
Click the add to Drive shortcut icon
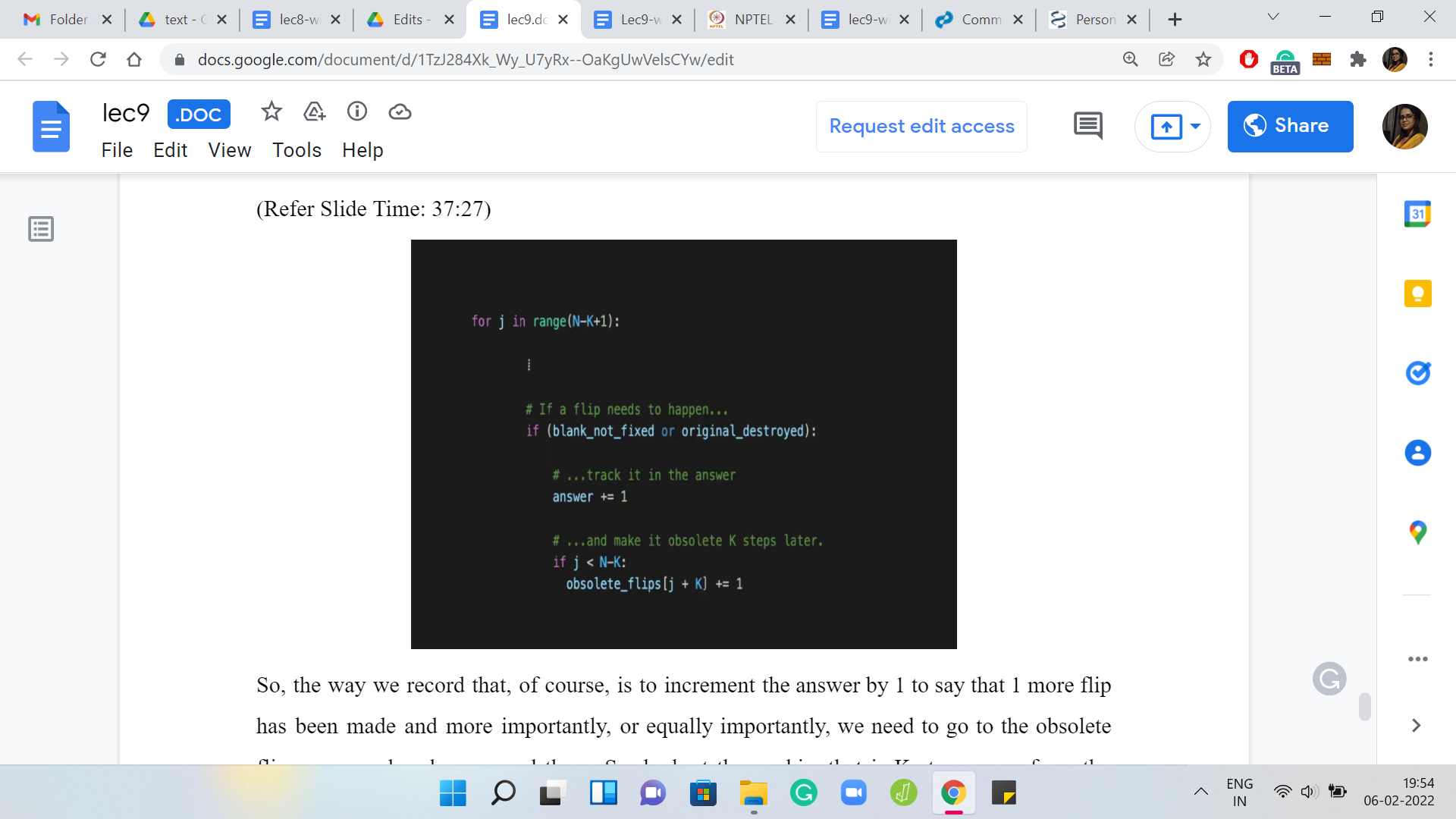click(314, 112)
